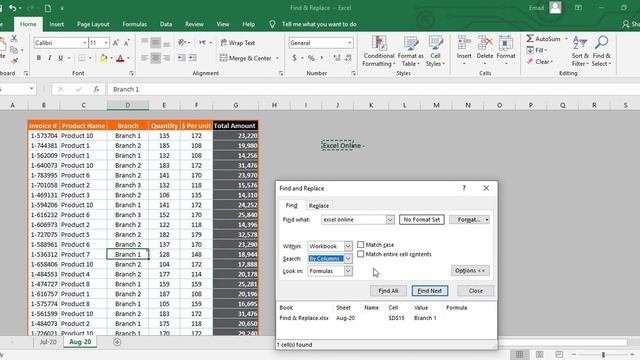
Task: Open Conditional Formatting
Action: (x=379, y=51)
